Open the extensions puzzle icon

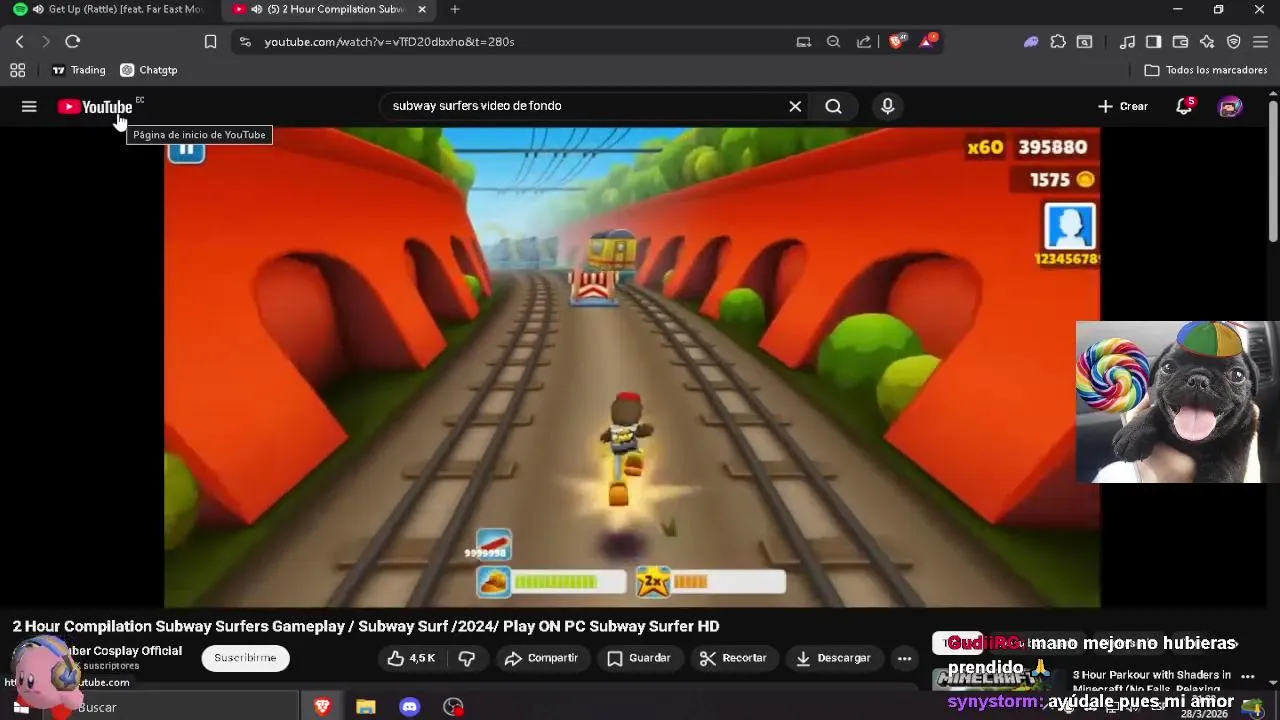pyautogui.click(x=1058, y=42)
